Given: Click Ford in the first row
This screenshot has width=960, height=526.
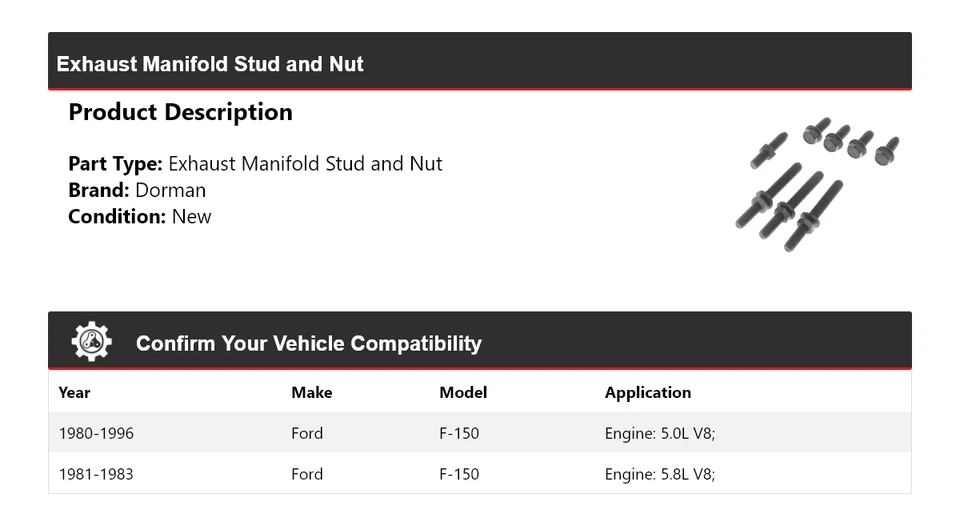Looking at the screenshot, I should [307, 433].
